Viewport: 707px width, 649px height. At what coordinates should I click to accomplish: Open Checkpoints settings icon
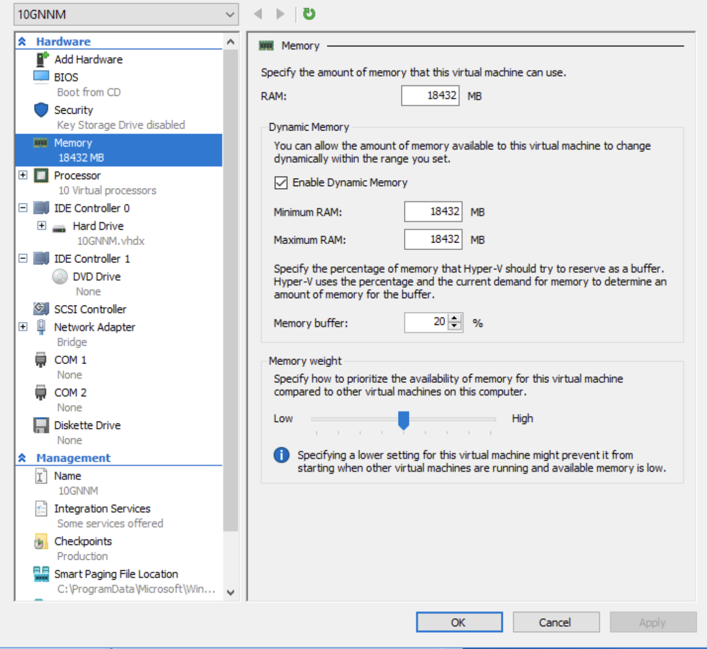click(x=41, y=541)
